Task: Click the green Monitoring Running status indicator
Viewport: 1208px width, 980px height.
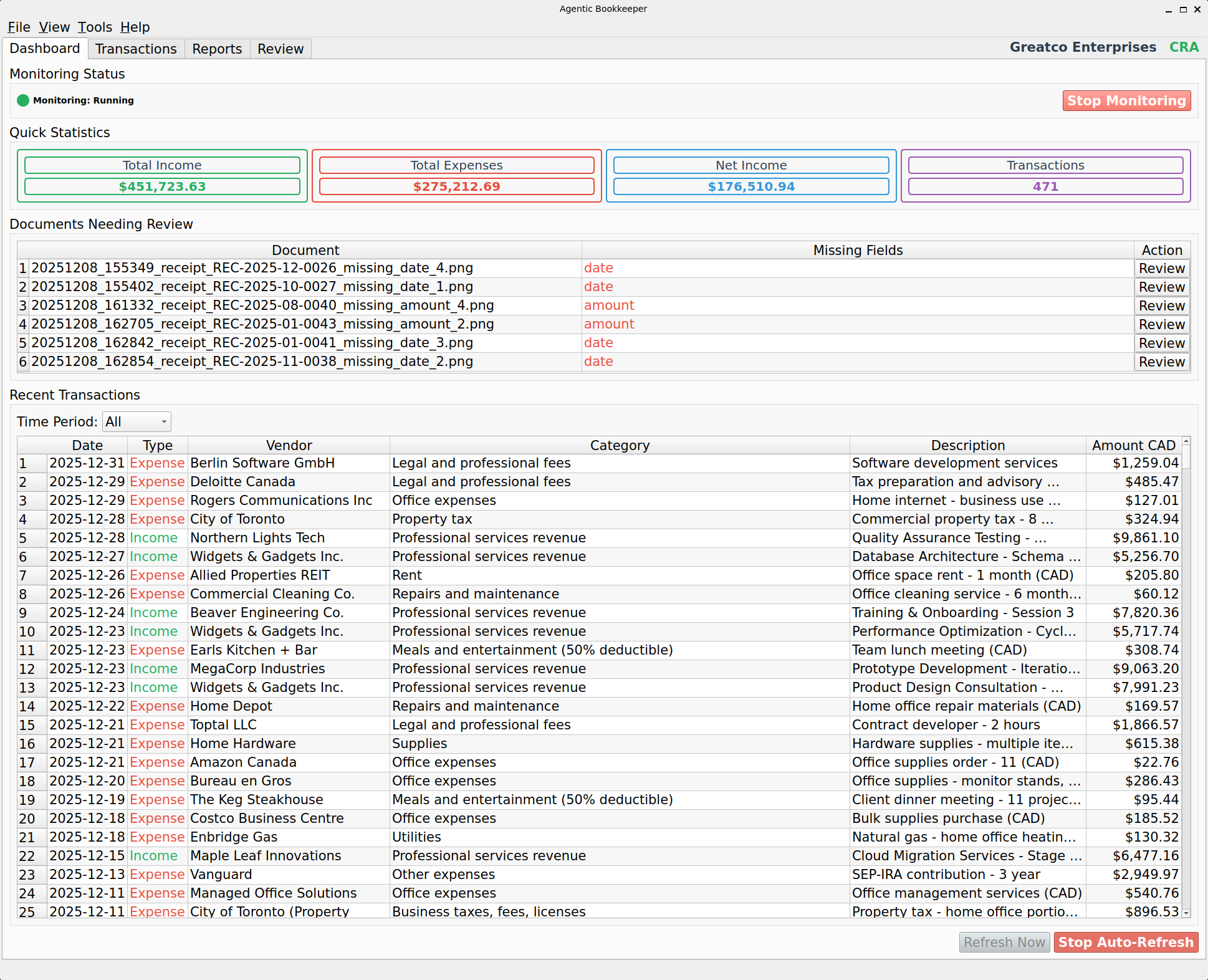Action: [x=23, y=100]
